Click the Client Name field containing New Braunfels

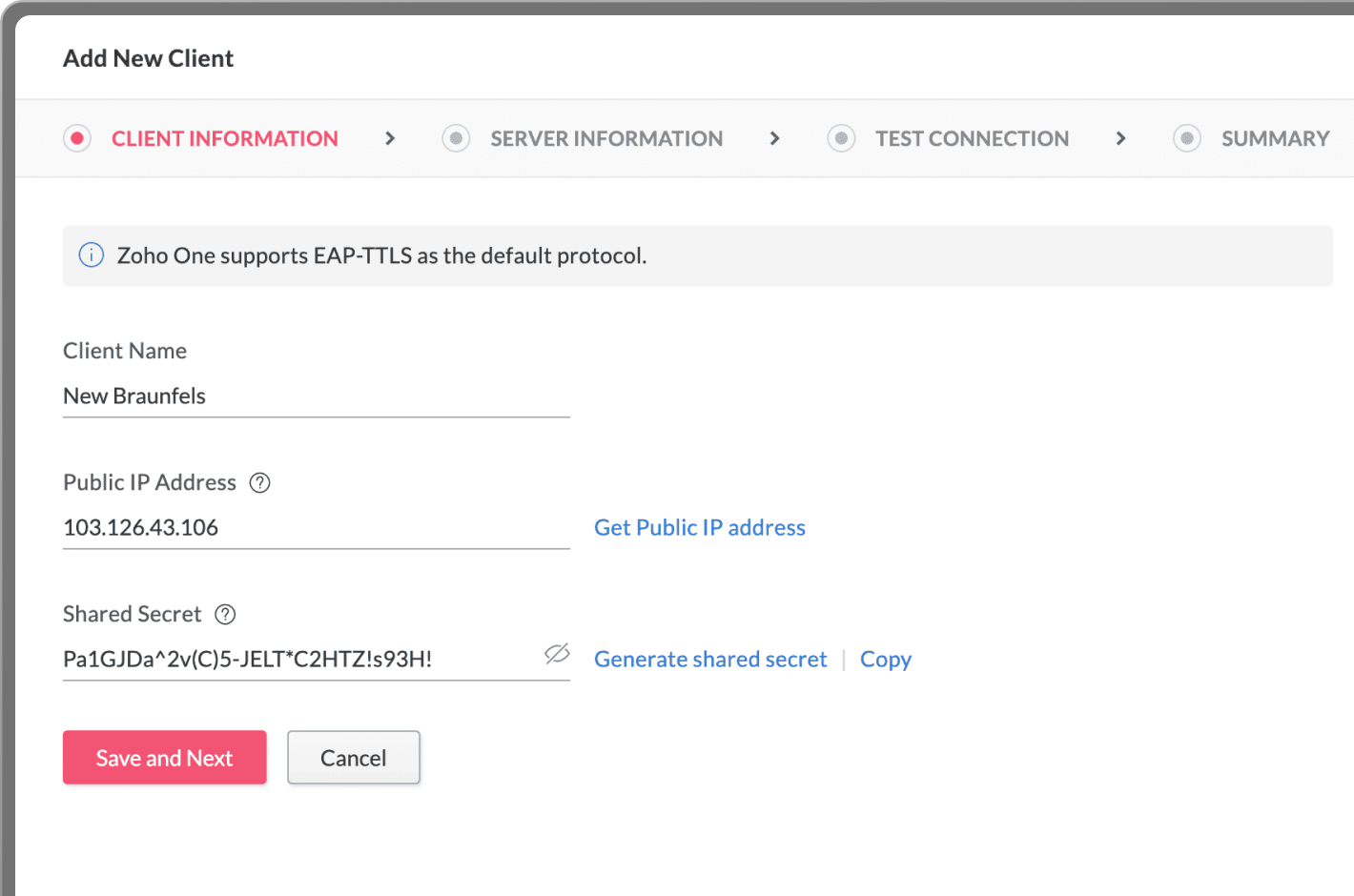pyautogui.click(x=315, y=396)
